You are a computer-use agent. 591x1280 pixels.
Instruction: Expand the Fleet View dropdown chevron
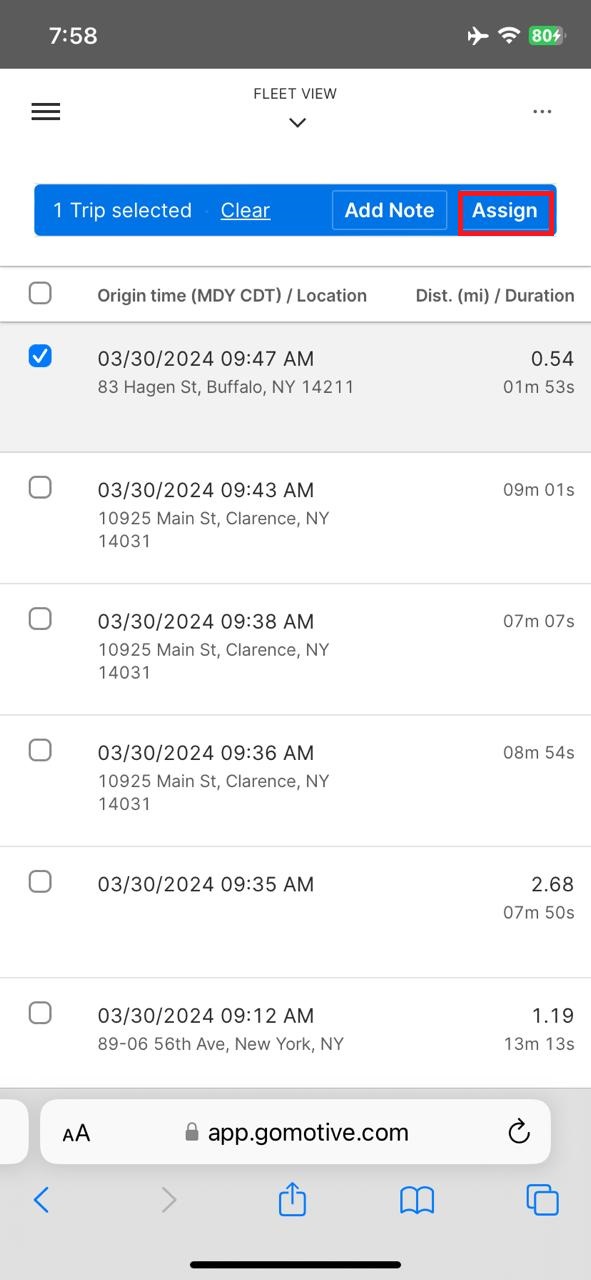click(x=296, y=123)
